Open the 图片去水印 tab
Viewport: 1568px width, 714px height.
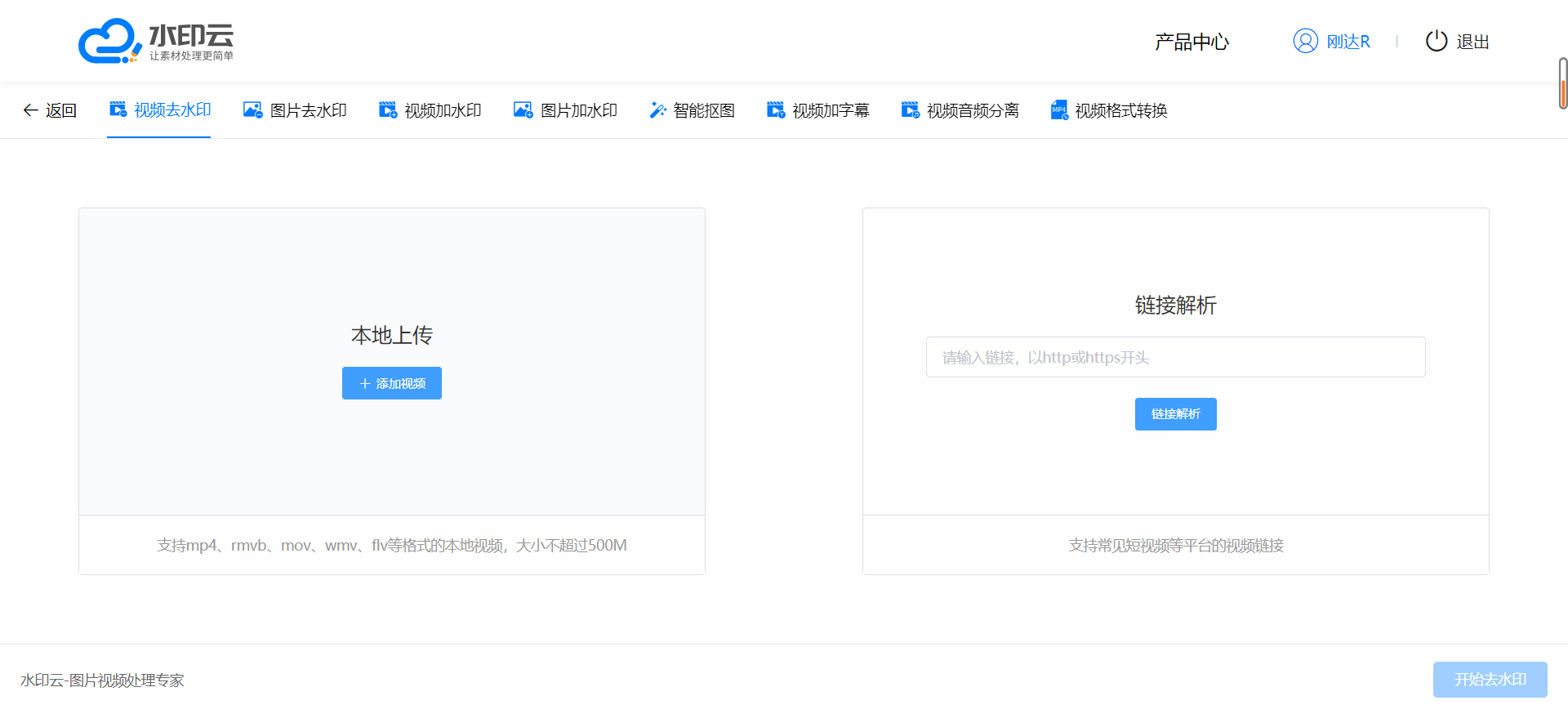295,110
